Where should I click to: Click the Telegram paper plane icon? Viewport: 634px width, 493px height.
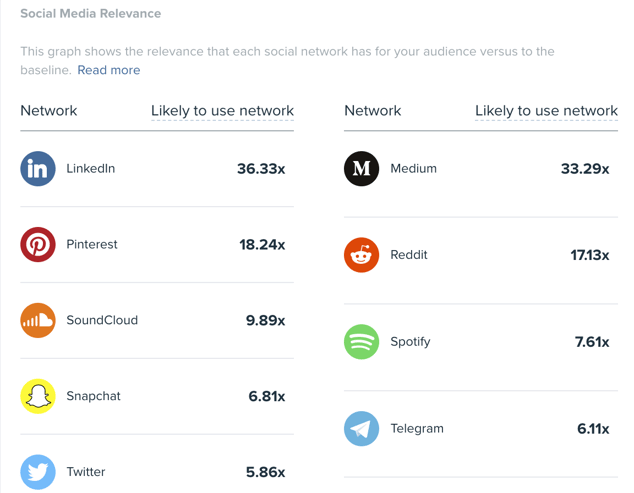pos(361,429)
